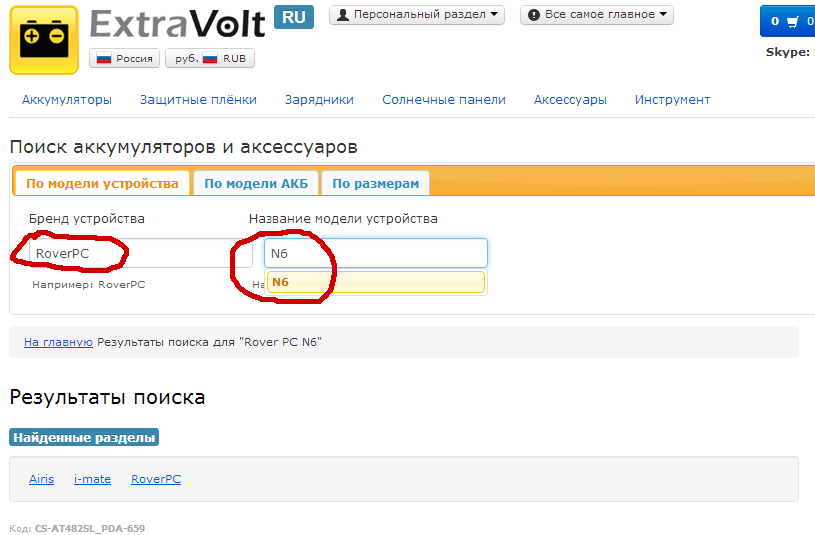Focus the Название модели устройства input field

376,253
